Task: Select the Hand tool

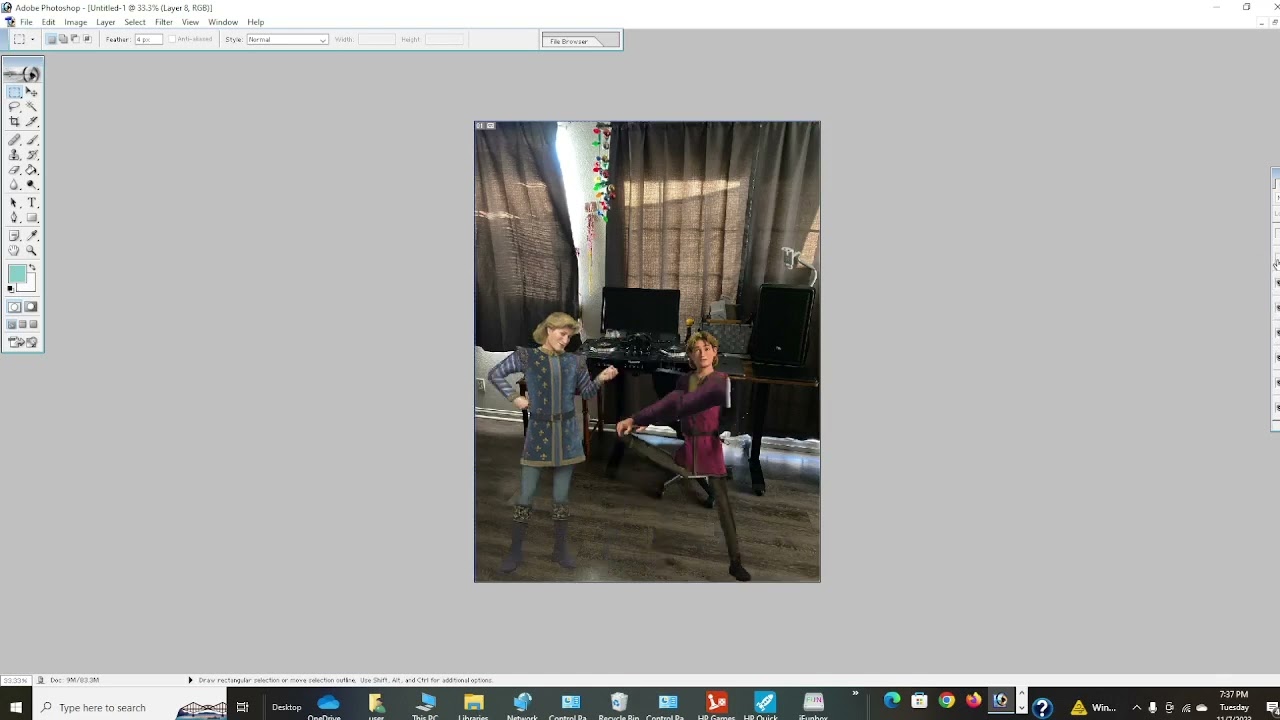Action: 14,250
